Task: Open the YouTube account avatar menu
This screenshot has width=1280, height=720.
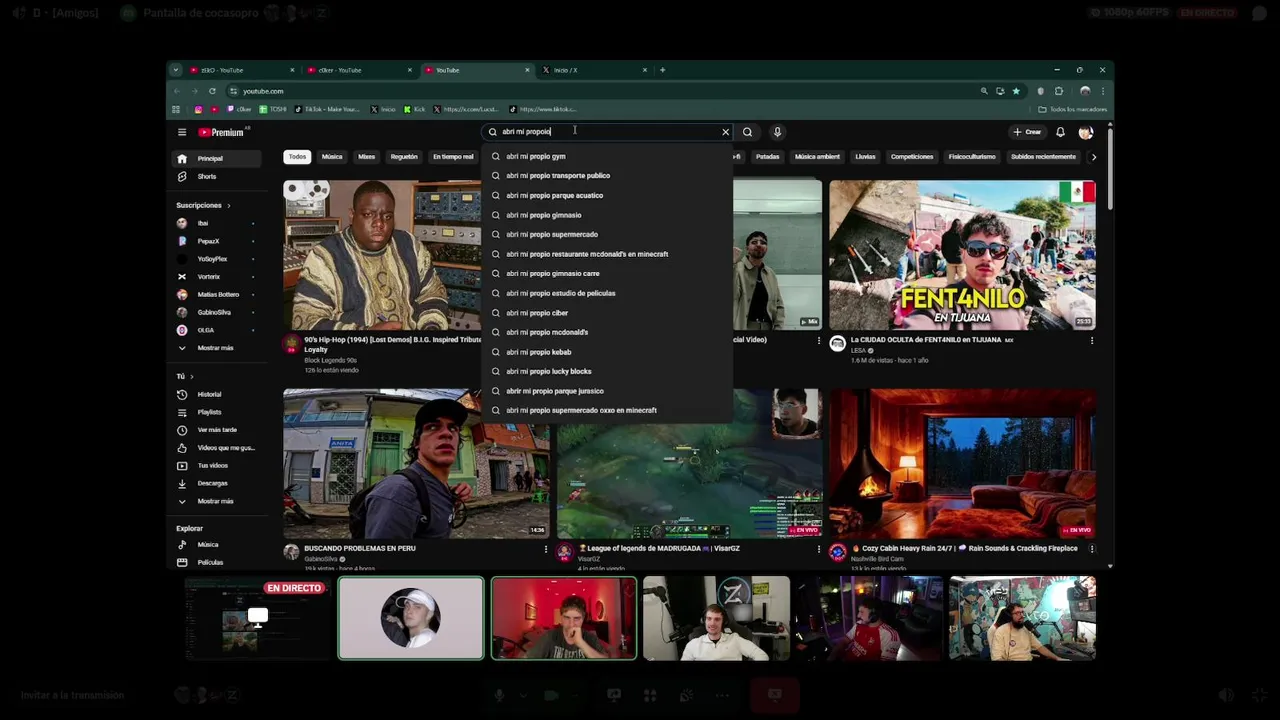Action: [x=1086, y=132]
